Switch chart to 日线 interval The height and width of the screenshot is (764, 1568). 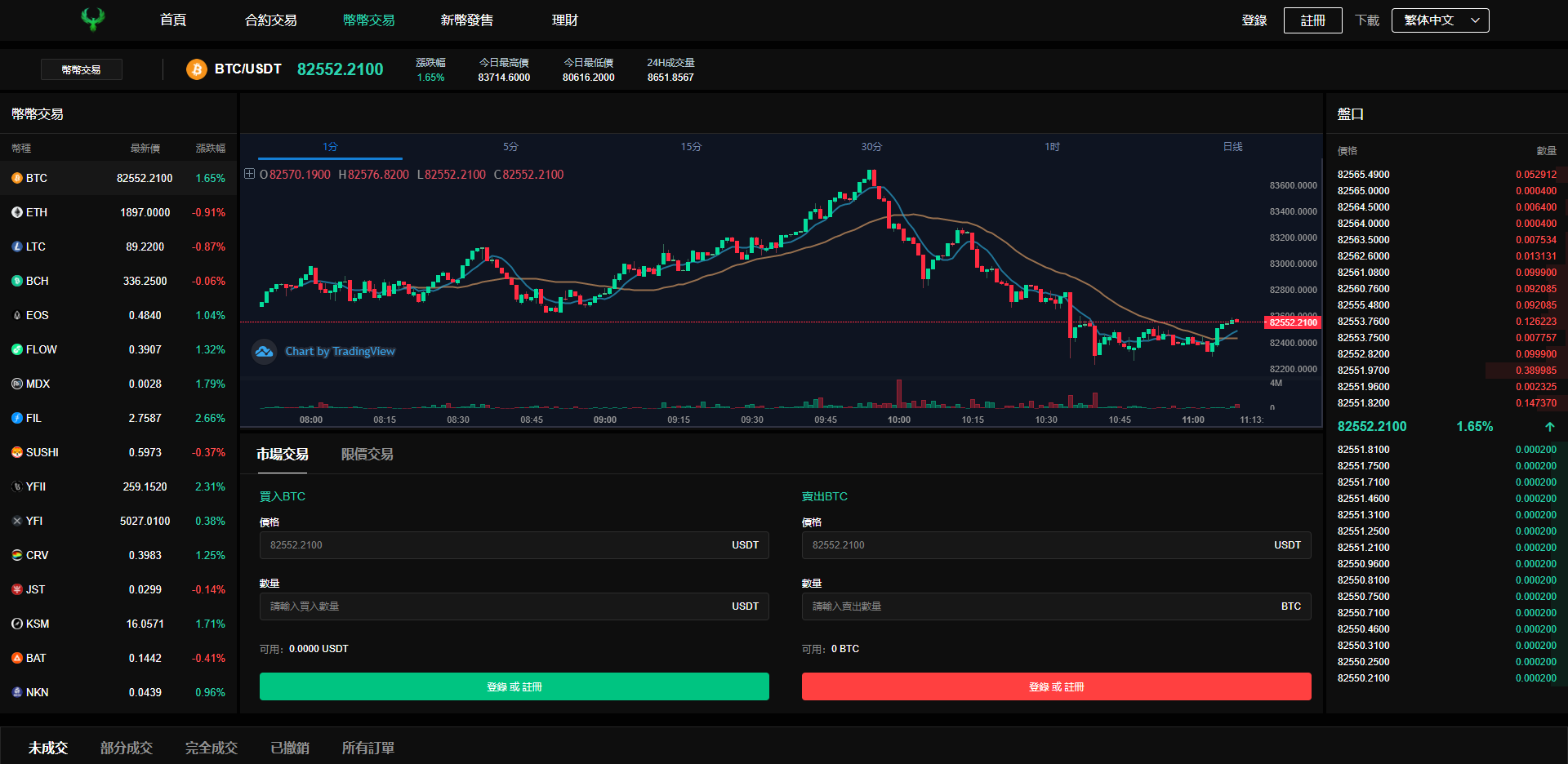point(1232,147)
